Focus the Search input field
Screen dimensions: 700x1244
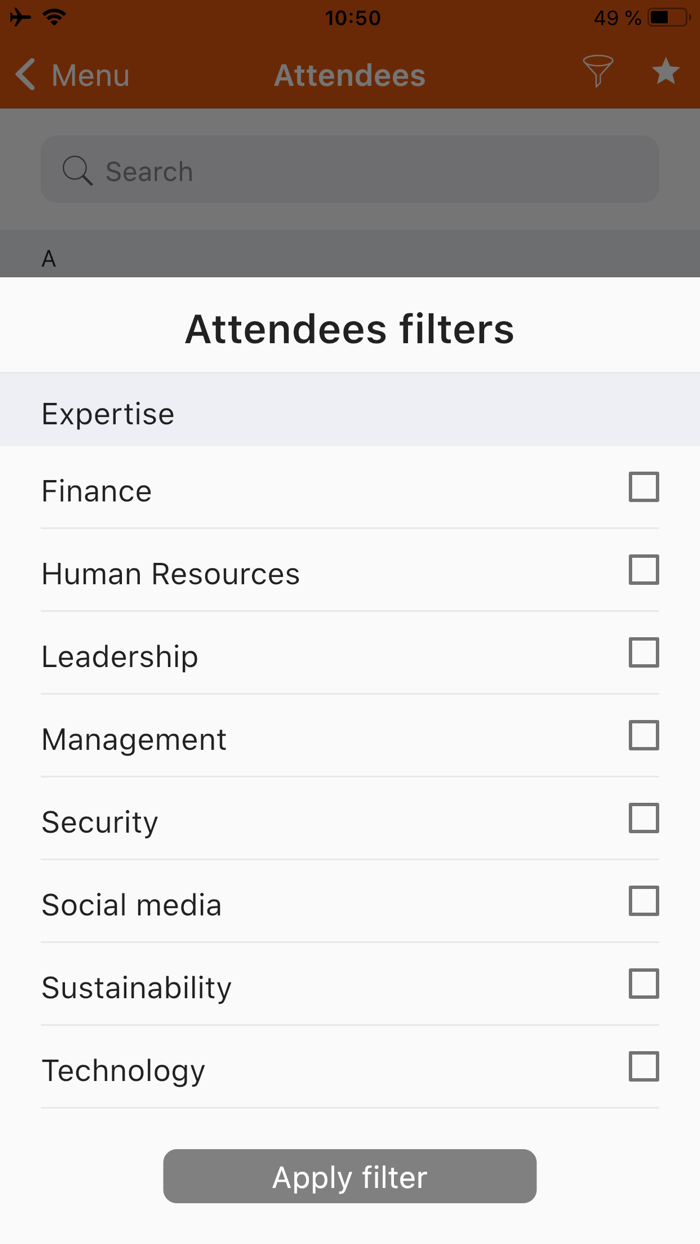click(x=370, y=171)
